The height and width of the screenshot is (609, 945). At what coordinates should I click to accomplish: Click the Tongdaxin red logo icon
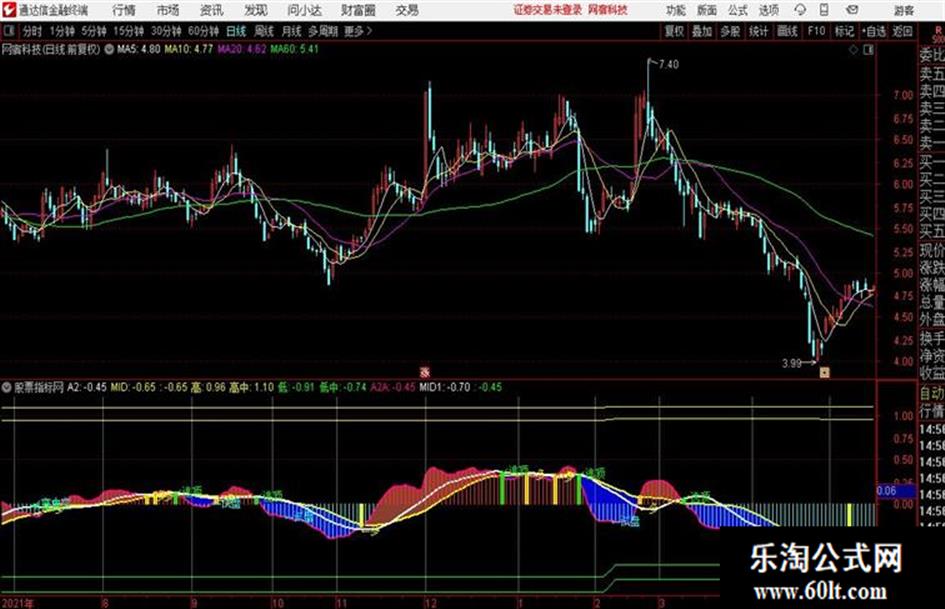(8, 10)
